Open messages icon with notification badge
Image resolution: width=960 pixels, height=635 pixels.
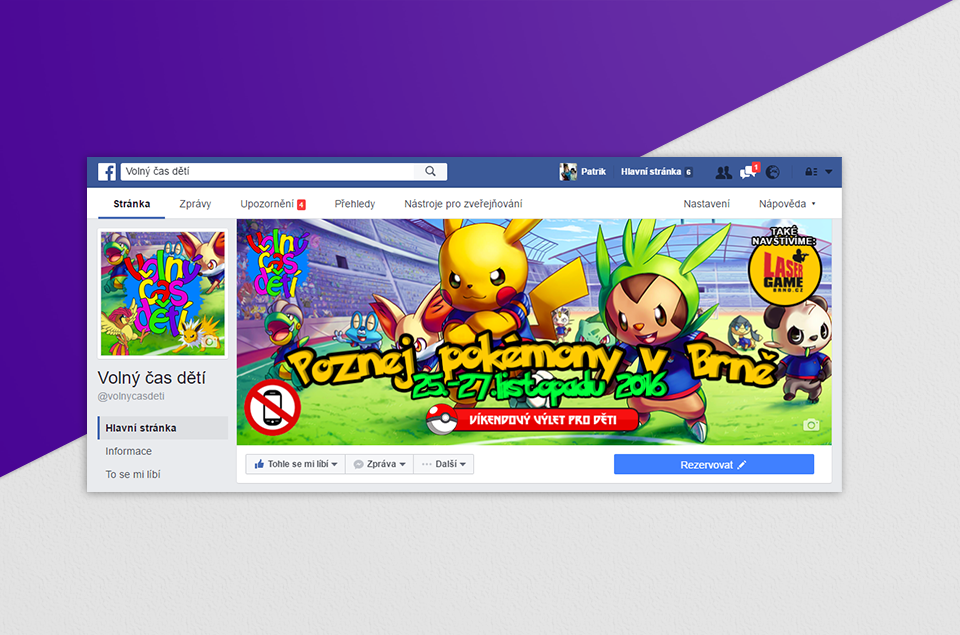[x=748, y=171]
